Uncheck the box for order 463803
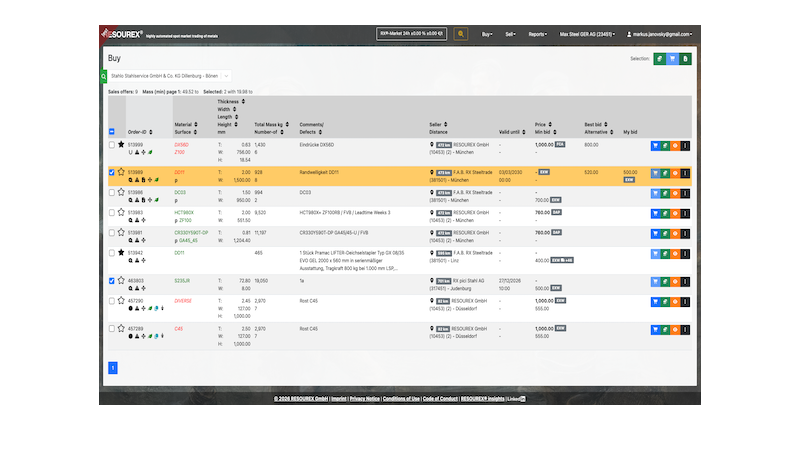The height and width of the screenshot is (464, 800). coord(112,281)
